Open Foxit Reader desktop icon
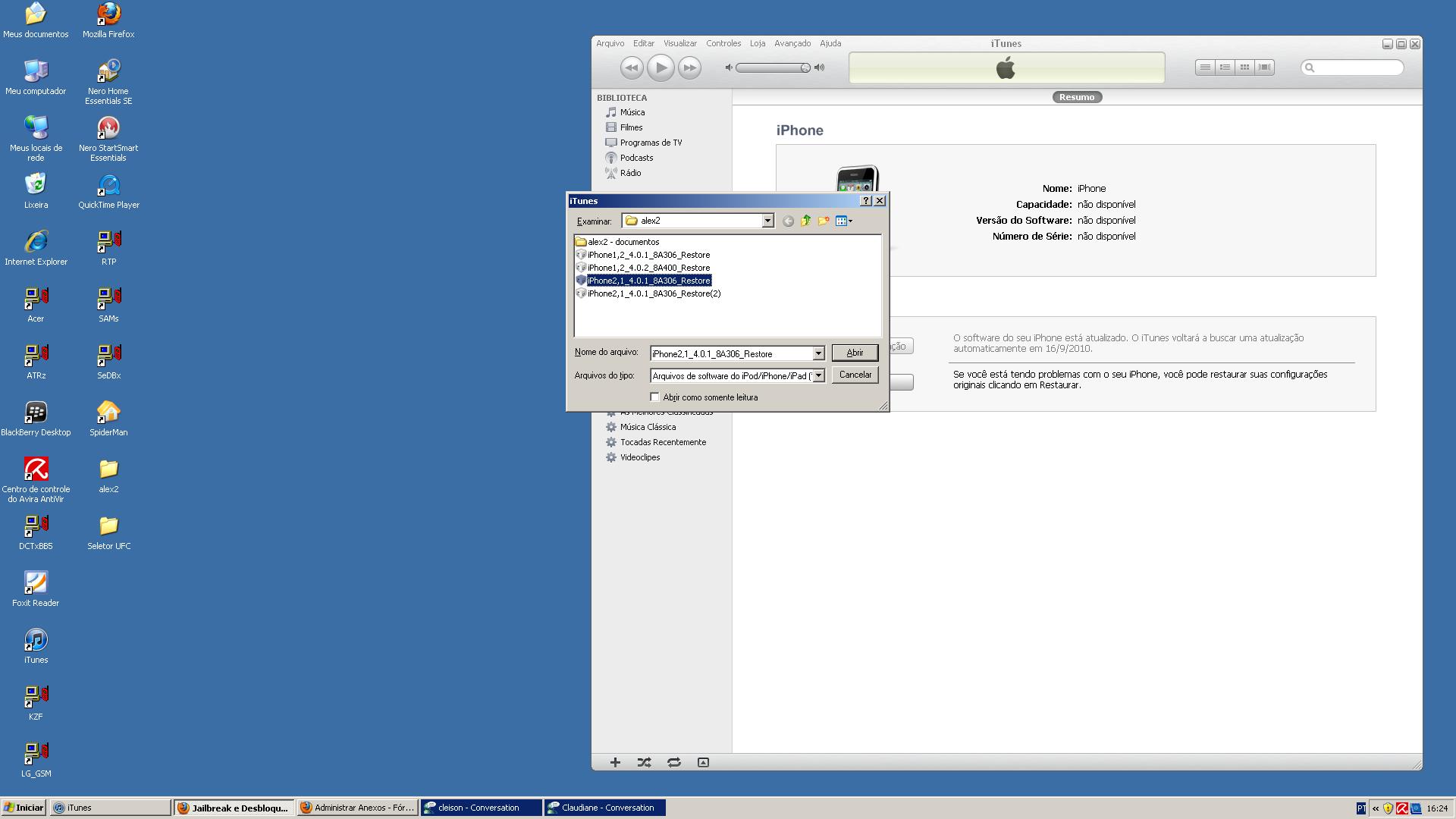The image size is (1456, 819). (x=36, y=589)
